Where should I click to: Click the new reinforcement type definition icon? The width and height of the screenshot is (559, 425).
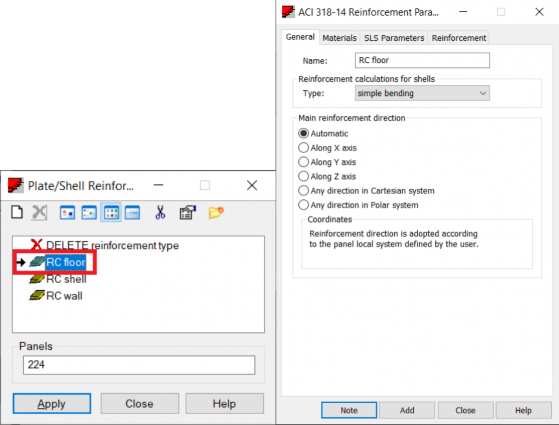point(17,212)
